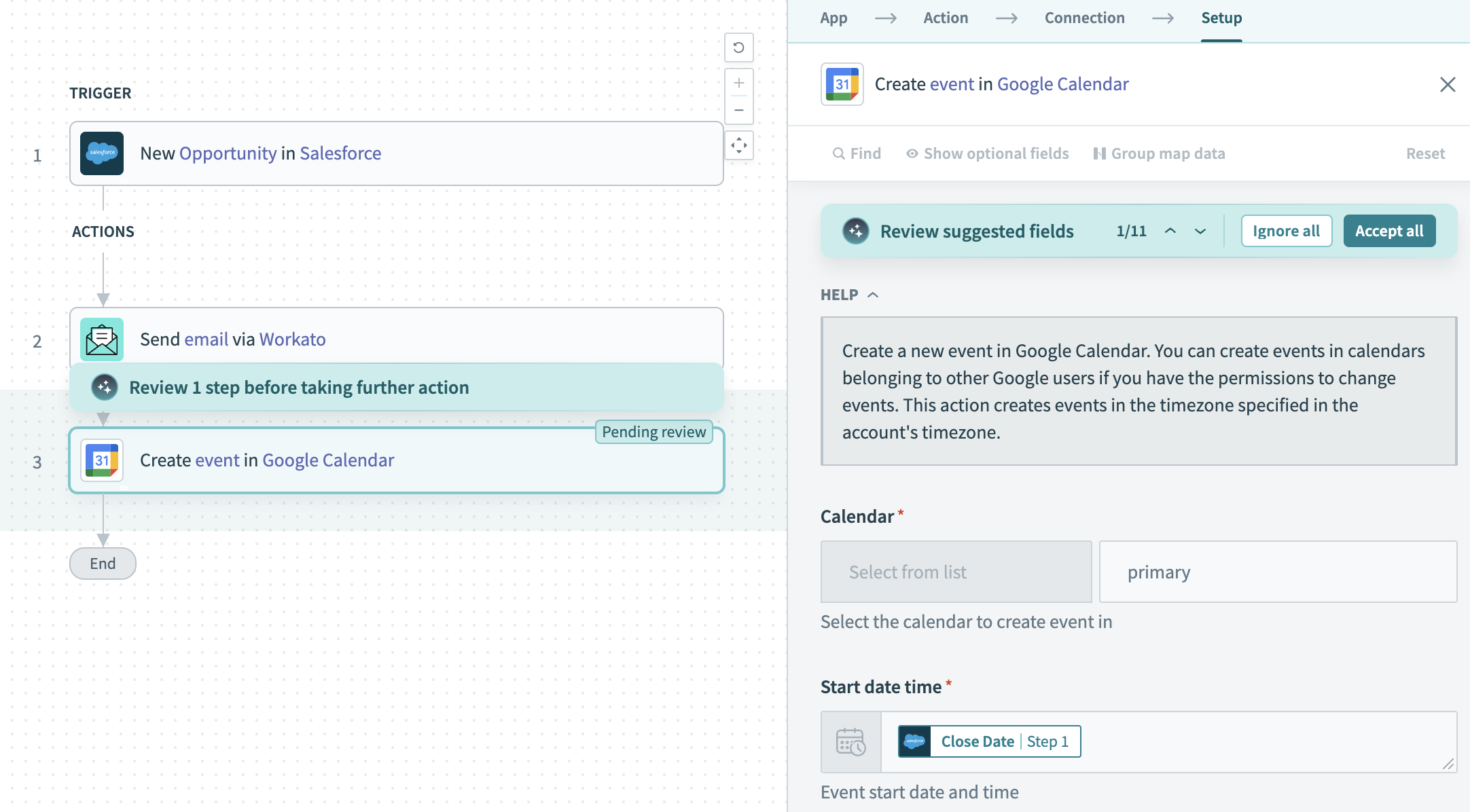Select the New Opportunity in Salesforce trigger
The width and height of the screenshot is (1470, 812).
click(x=397, y=153)
